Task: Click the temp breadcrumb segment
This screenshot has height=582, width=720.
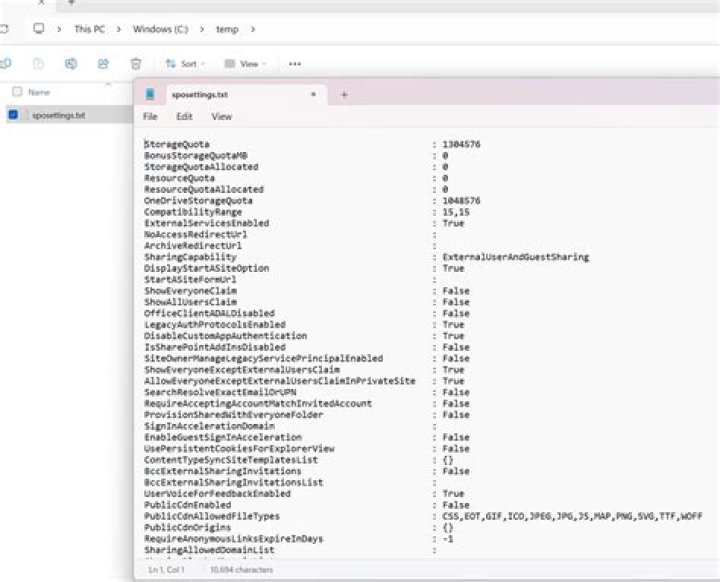Action: coord(227,29)
